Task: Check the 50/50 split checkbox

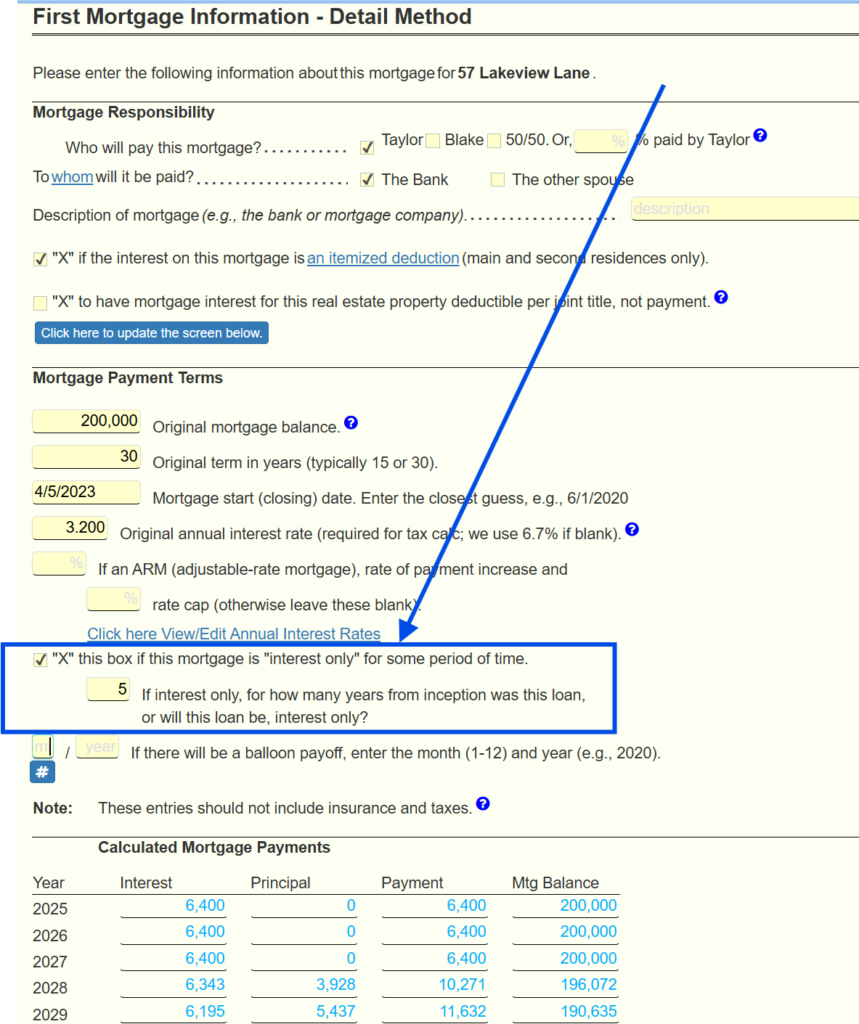Action: click(x=494, y=141)
